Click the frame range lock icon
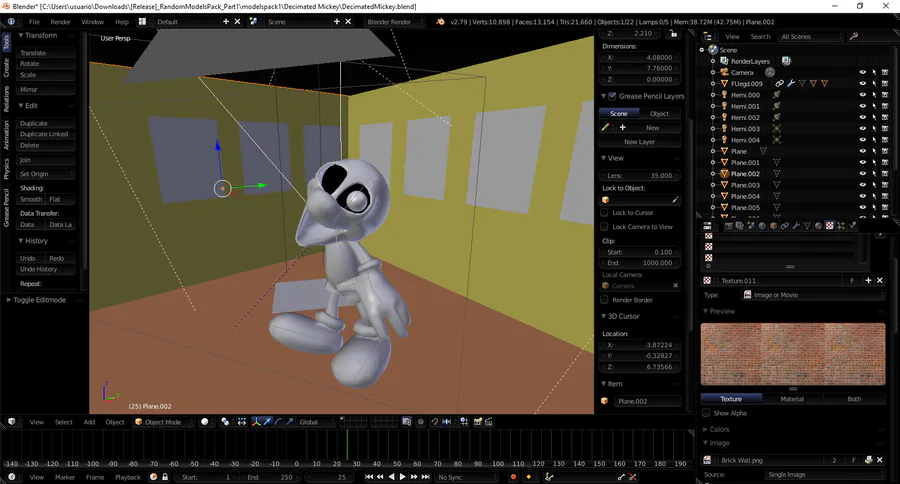The image size is (900, 484). [165, 477]
